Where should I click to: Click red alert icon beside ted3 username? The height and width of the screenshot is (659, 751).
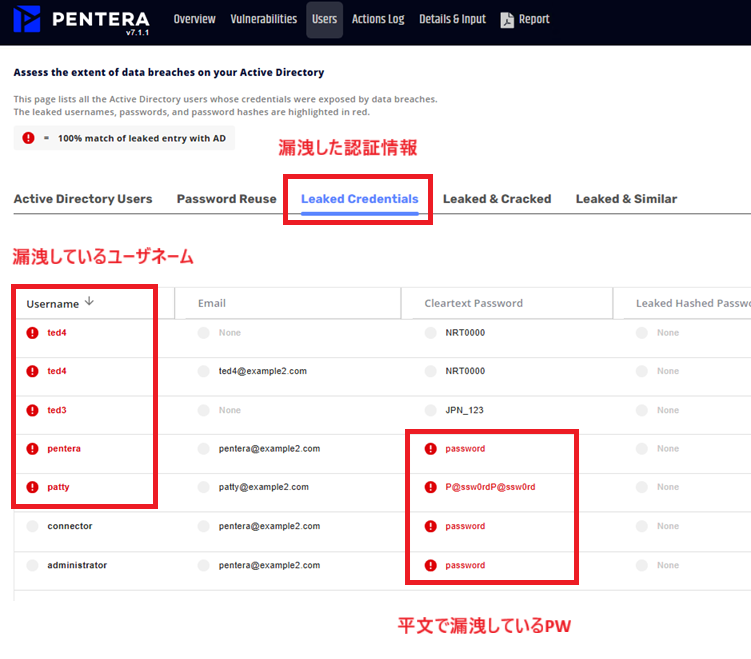(x=33, y=411)
